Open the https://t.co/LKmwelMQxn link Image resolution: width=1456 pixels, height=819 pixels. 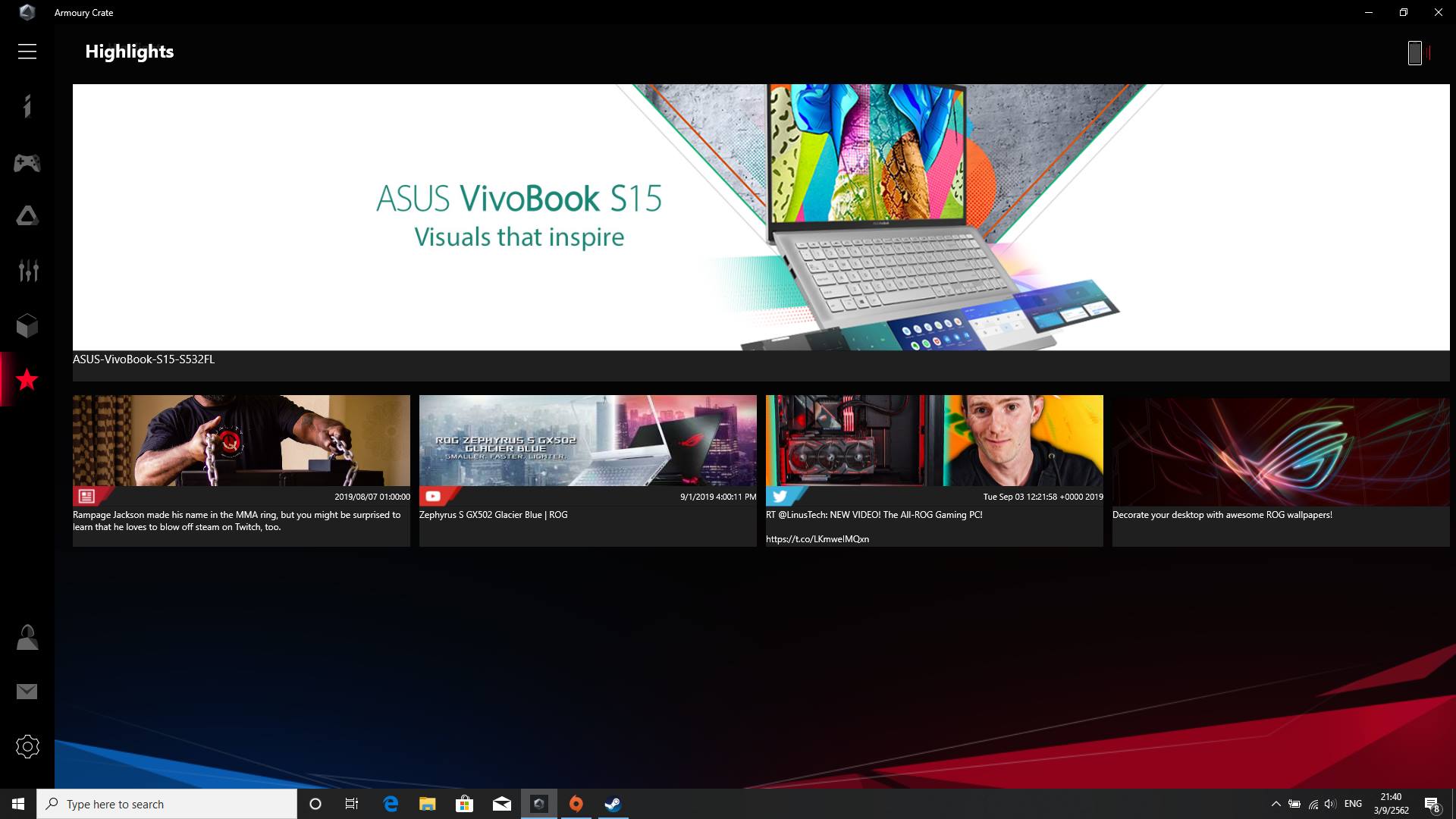817,539
